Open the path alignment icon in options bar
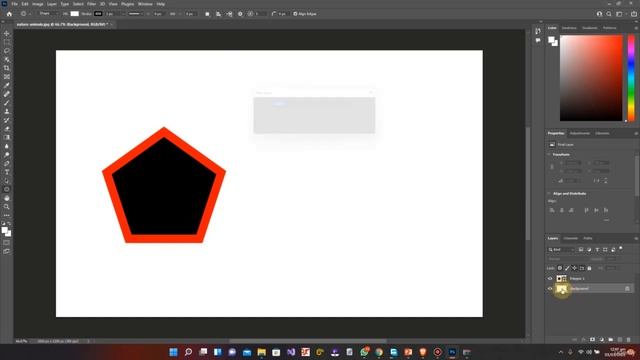640x360 pixels. [x=218, y=14]
